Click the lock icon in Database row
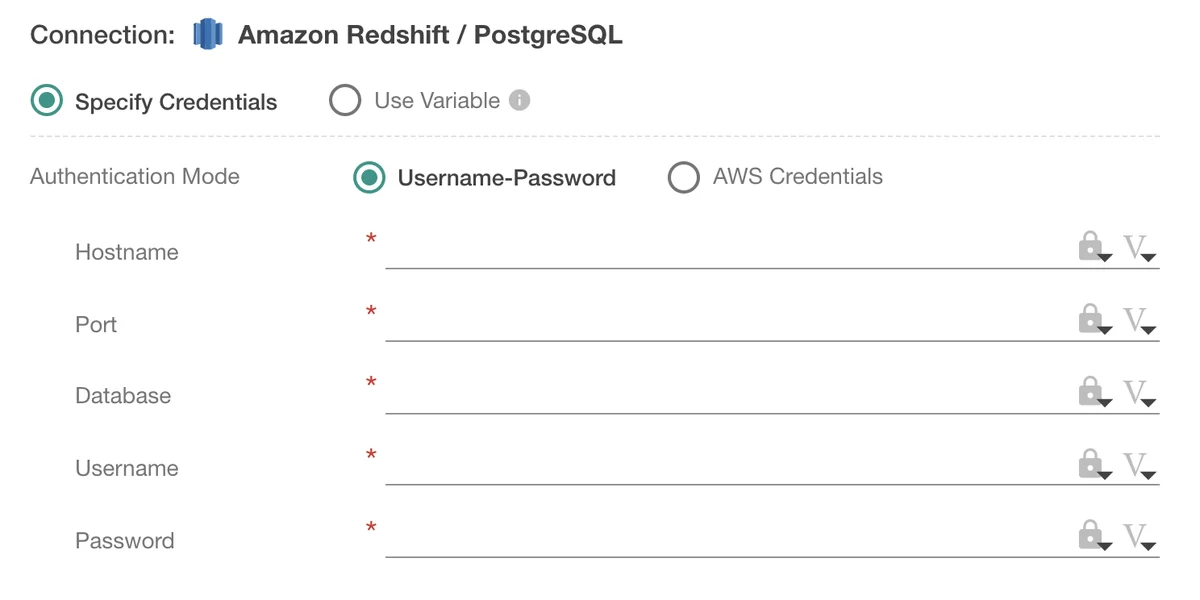 (x=1092, y=391)
